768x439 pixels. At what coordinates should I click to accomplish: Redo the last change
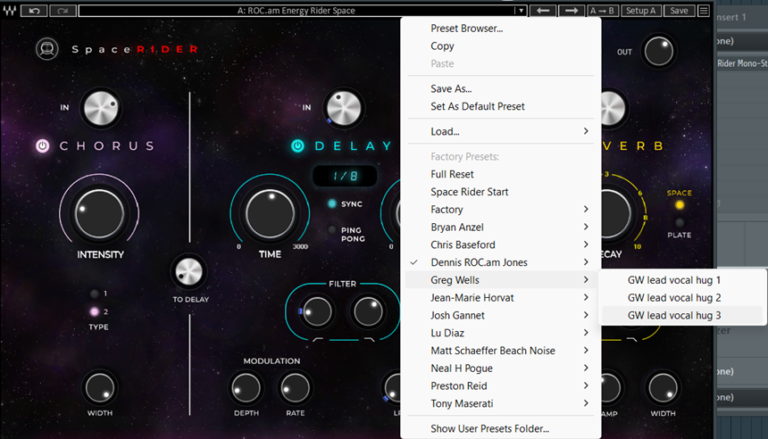tap(63, 10)
